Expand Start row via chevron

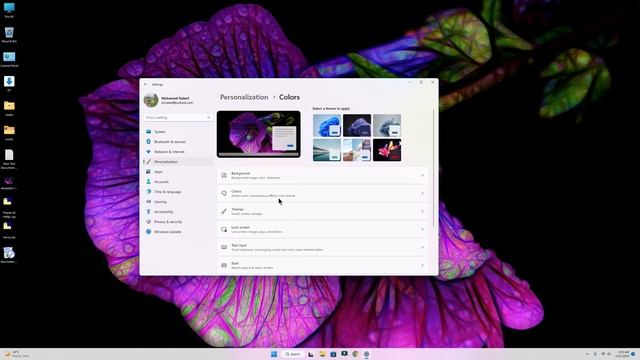pyautogui.click(x=422, y=265)
